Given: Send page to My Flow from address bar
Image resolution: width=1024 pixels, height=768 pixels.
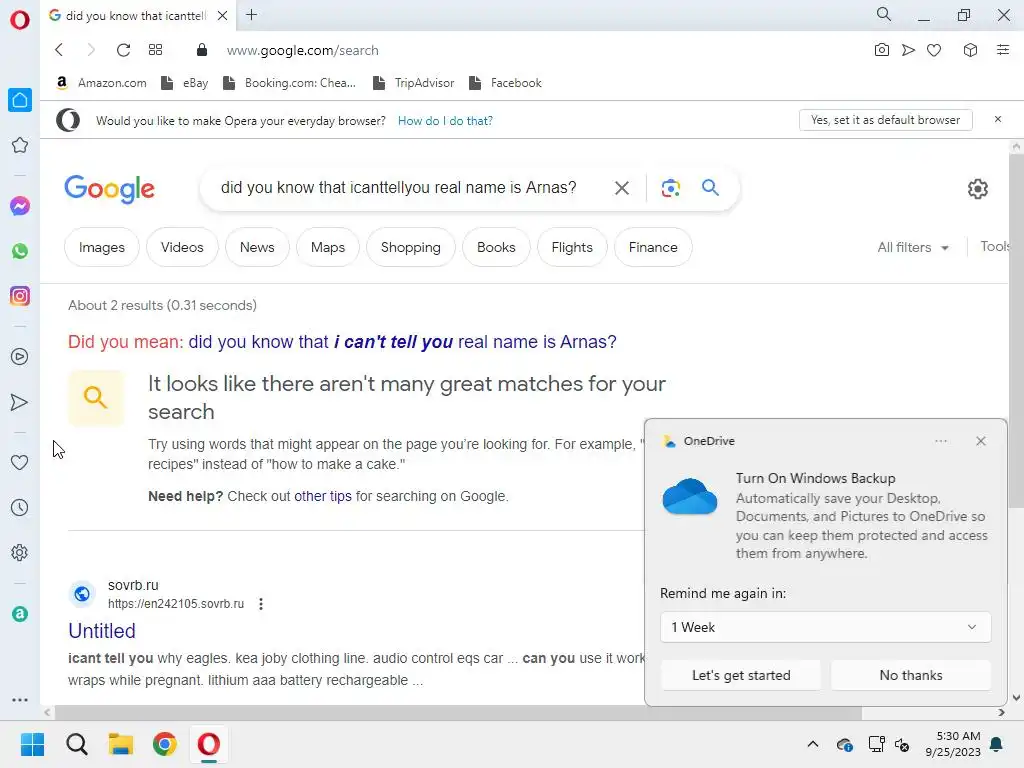Looking at the screenshot, I should 908,50.
